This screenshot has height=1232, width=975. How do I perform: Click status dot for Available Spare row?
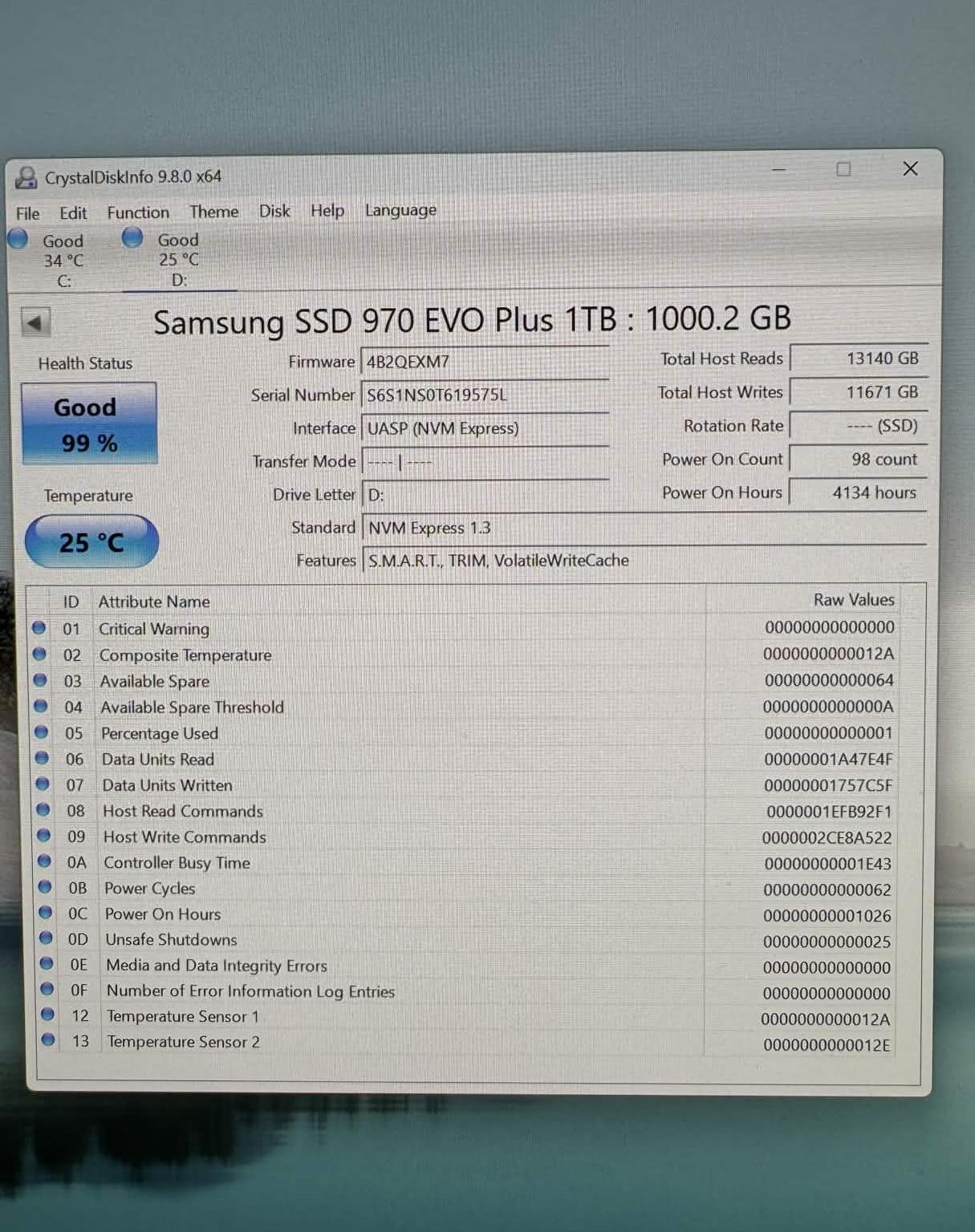point(40,680)
